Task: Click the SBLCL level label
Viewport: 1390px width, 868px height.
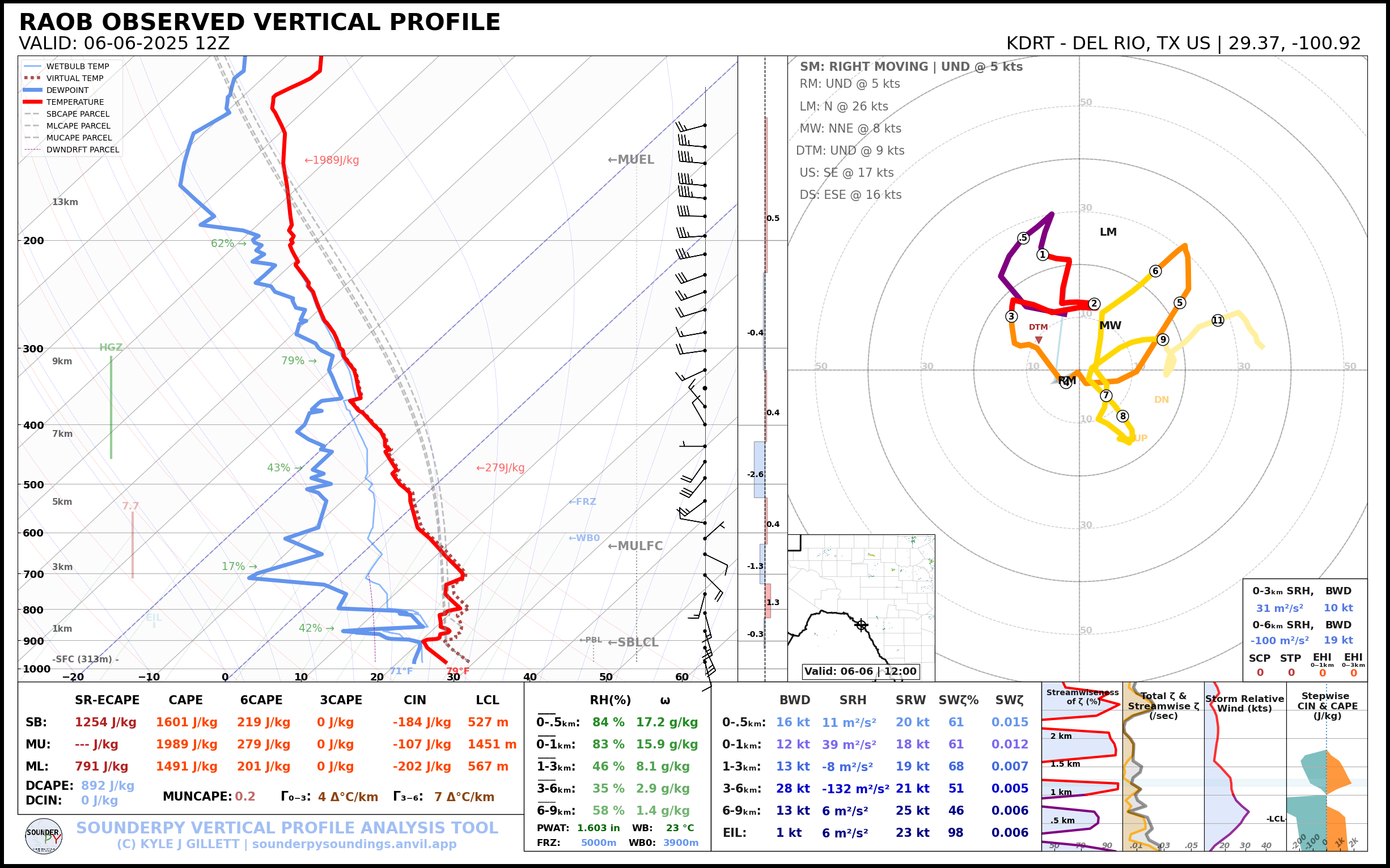Action: point(633,643)
